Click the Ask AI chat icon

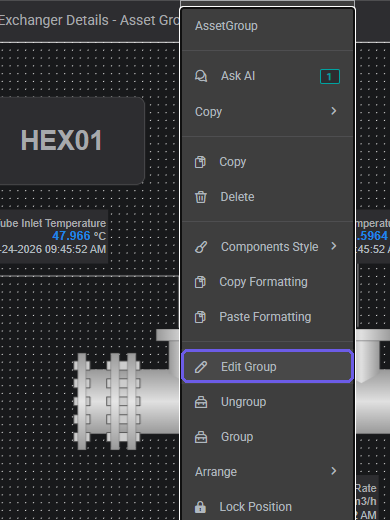(201, 76)
